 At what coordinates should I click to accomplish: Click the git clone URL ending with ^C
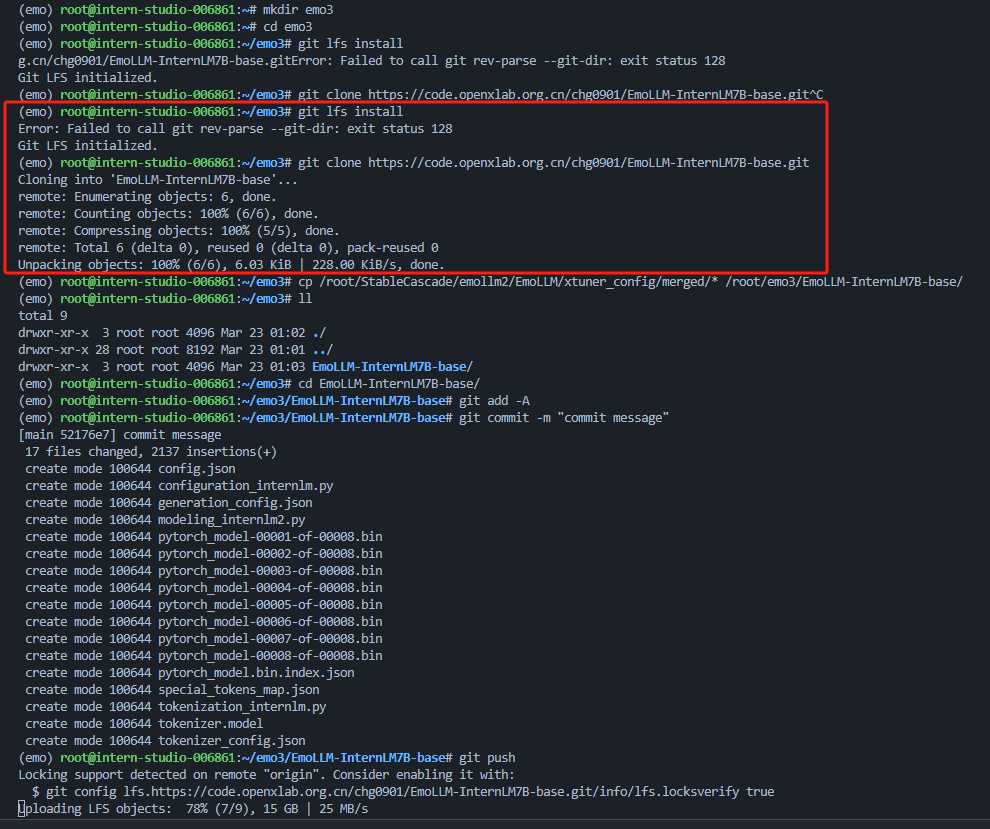point(595,95)
